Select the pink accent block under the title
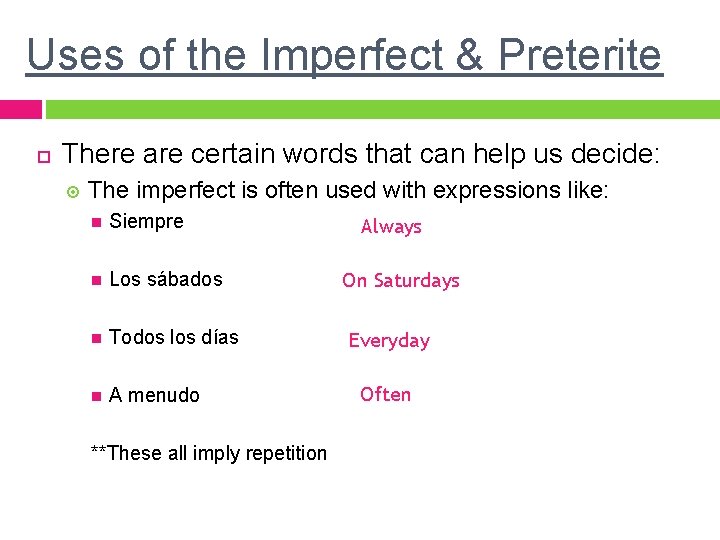720x540 pixels. [21, 108]
